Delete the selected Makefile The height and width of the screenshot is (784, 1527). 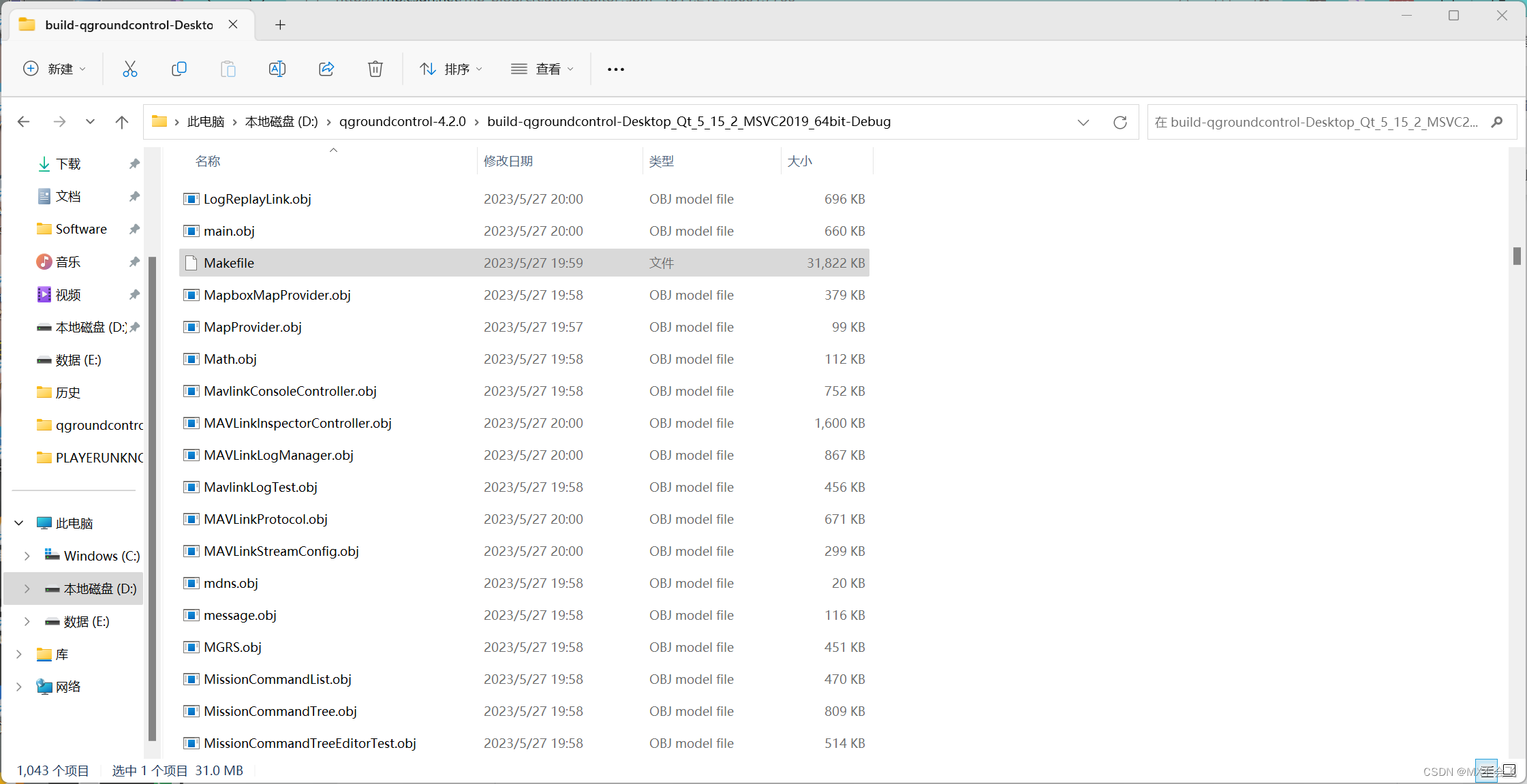coord(375,68)
